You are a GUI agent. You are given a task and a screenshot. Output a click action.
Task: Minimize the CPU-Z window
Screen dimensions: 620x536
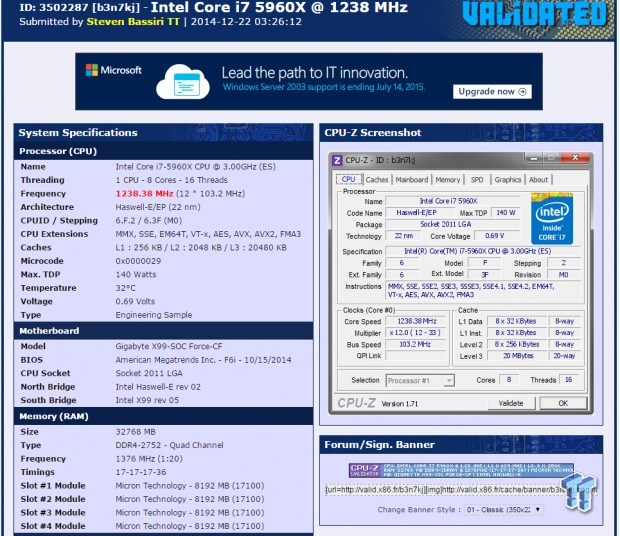pyautogui.click(x=533, y=158)
